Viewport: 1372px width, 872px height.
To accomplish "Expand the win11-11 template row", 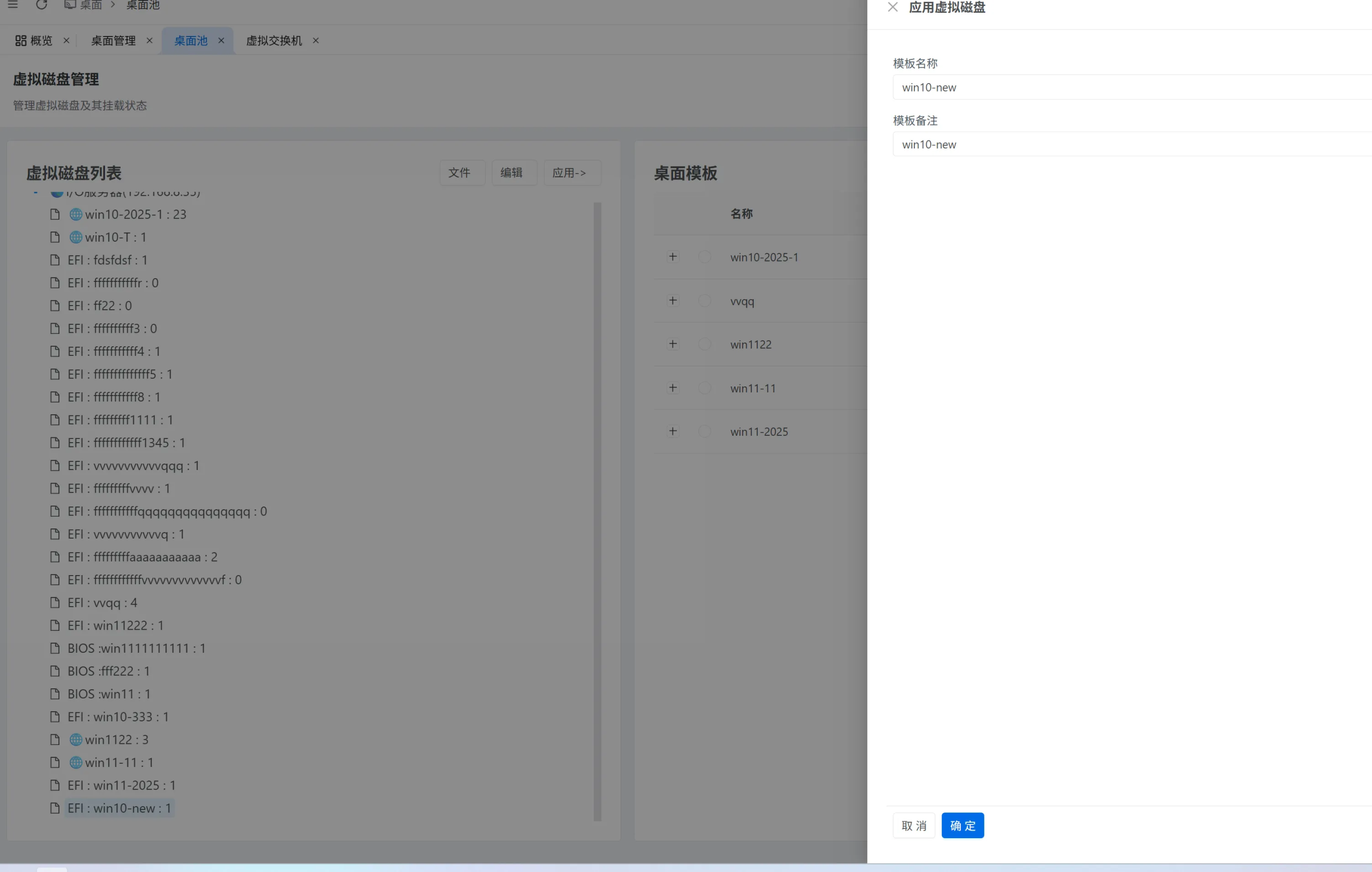I will [672, 387].
